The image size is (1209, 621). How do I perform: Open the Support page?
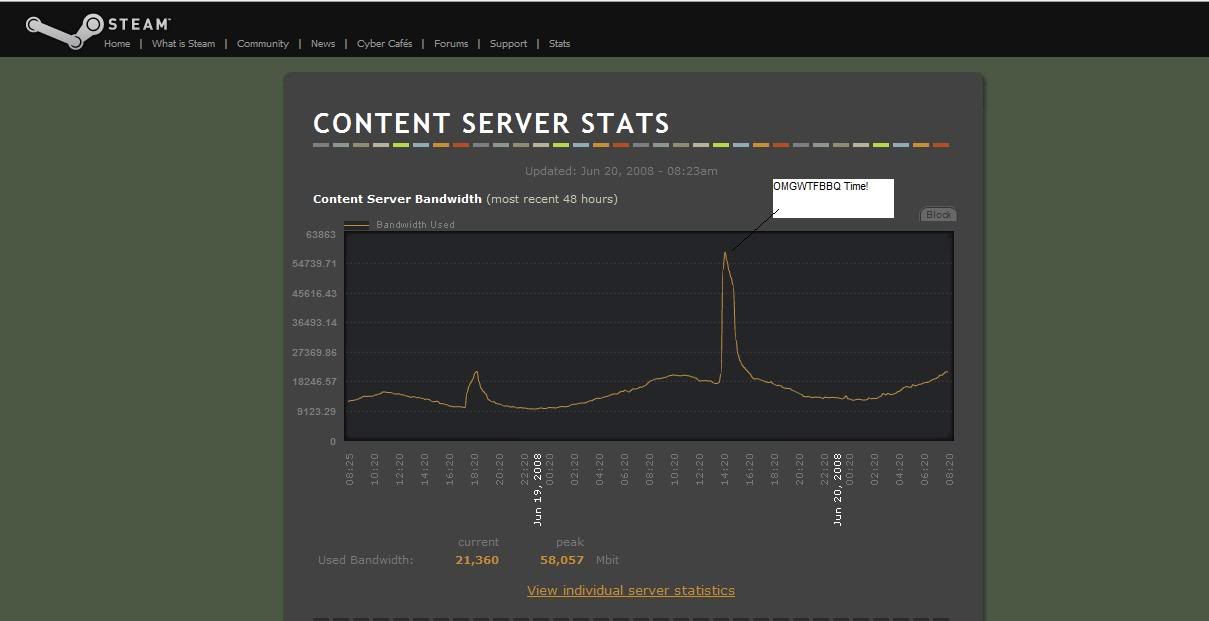(x=508, y=44)
